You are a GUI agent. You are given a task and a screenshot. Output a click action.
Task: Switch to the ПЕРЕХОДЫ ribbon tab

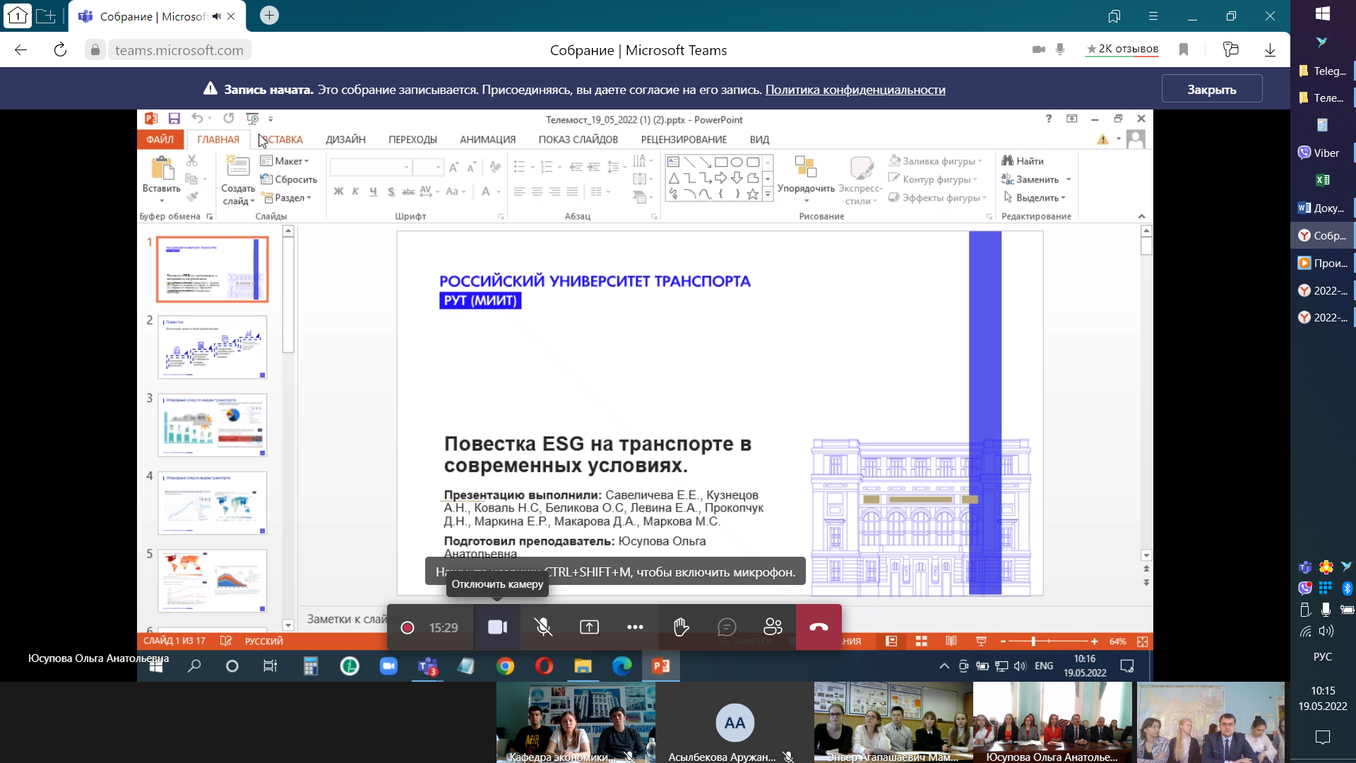pyautogui.click(x=413, y=139)
